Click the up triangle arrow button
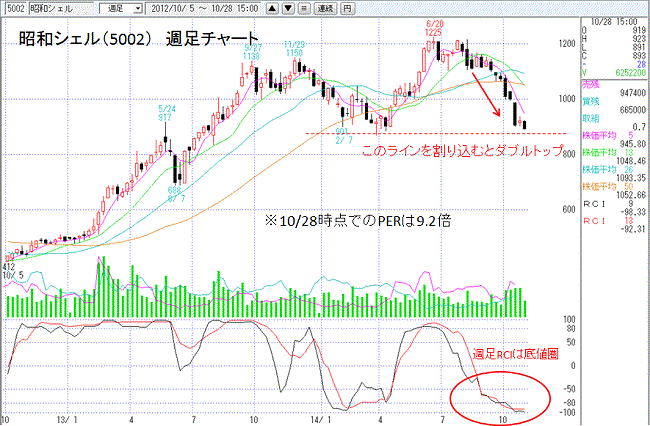 click(272, 8)
